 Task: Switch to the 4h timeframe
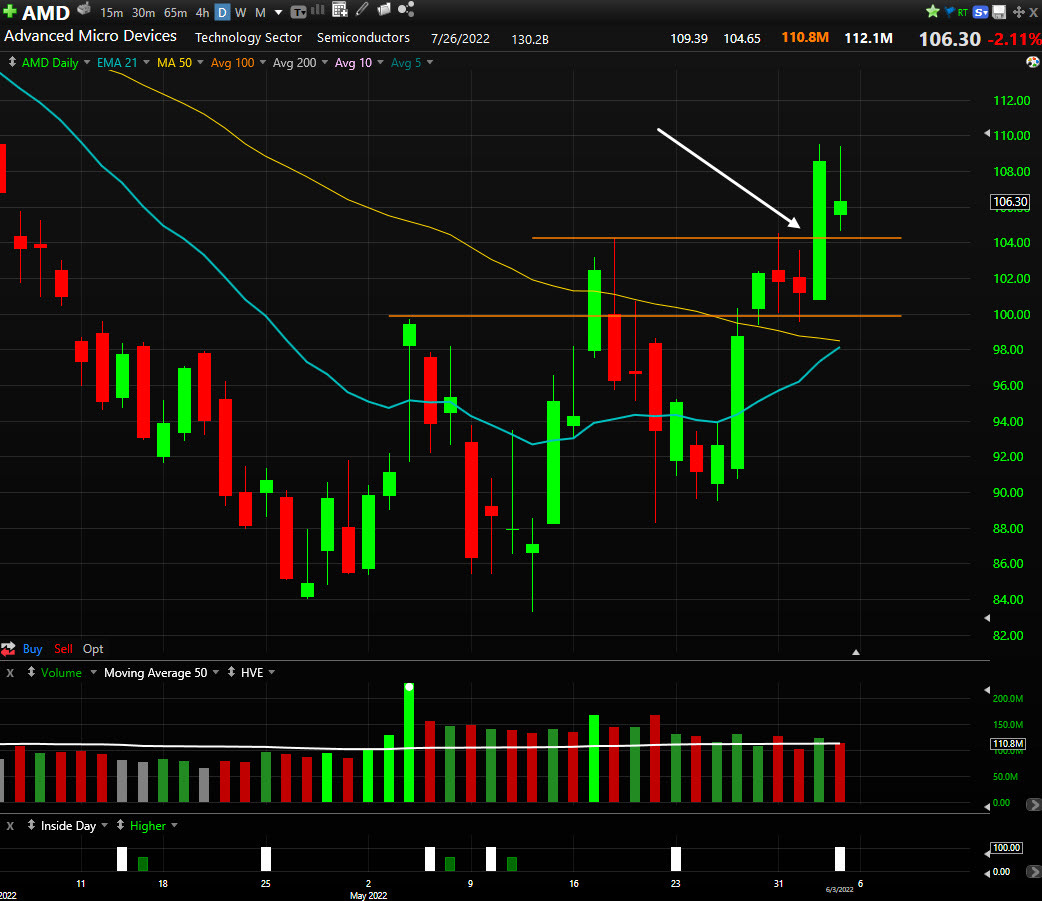point(203,13)
